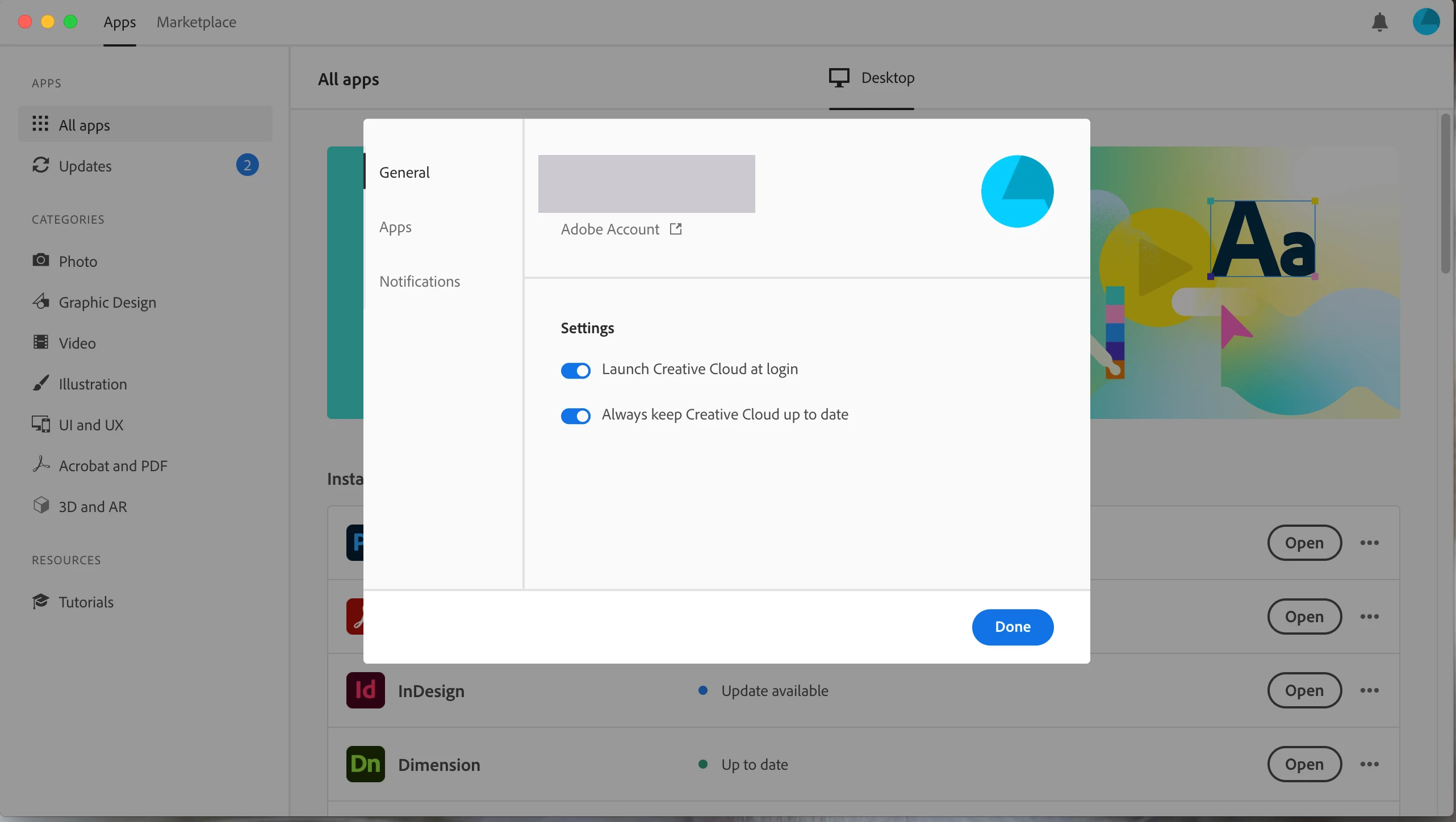
Task: Click the InDesign app icon
Action: point(365,690)
